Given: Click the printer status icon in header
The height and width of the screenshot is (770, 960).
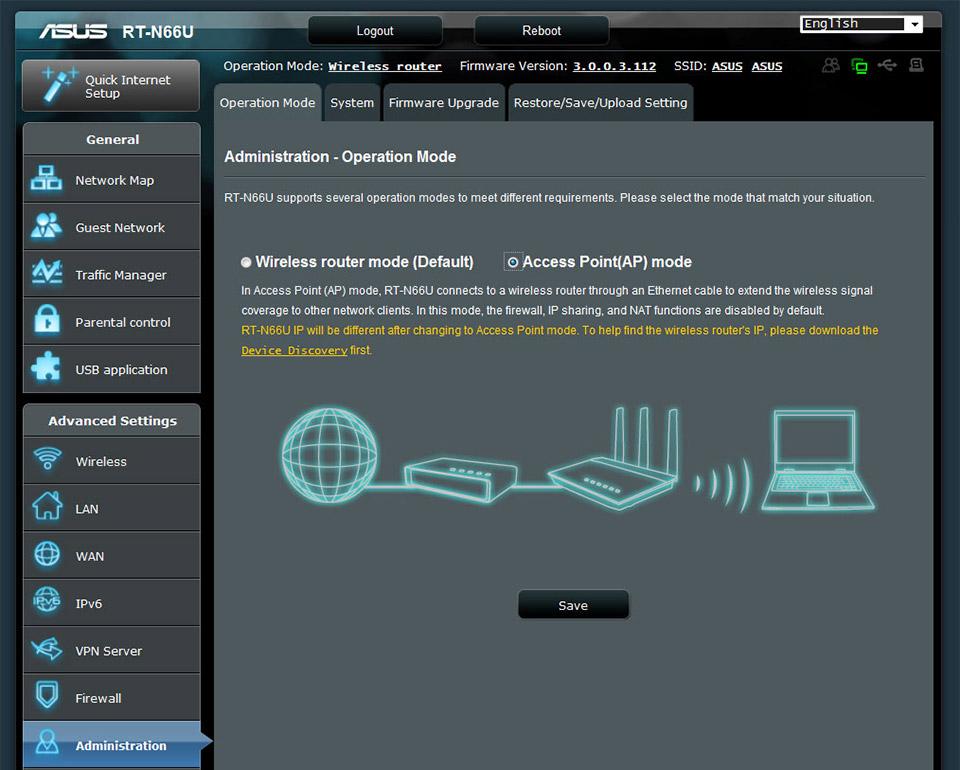Looking at the screenshot, I should pyautogui.click(x=916, y=64).
